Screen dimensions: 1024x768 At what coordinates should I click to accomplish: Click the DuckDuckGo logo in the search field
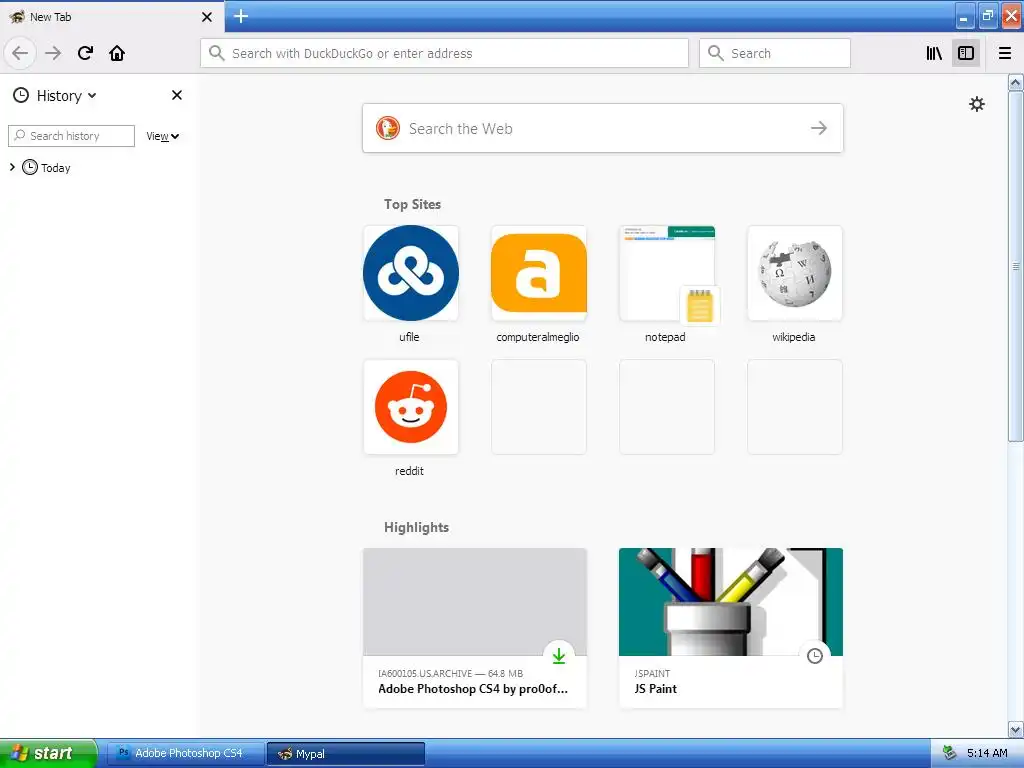[387, 128]
